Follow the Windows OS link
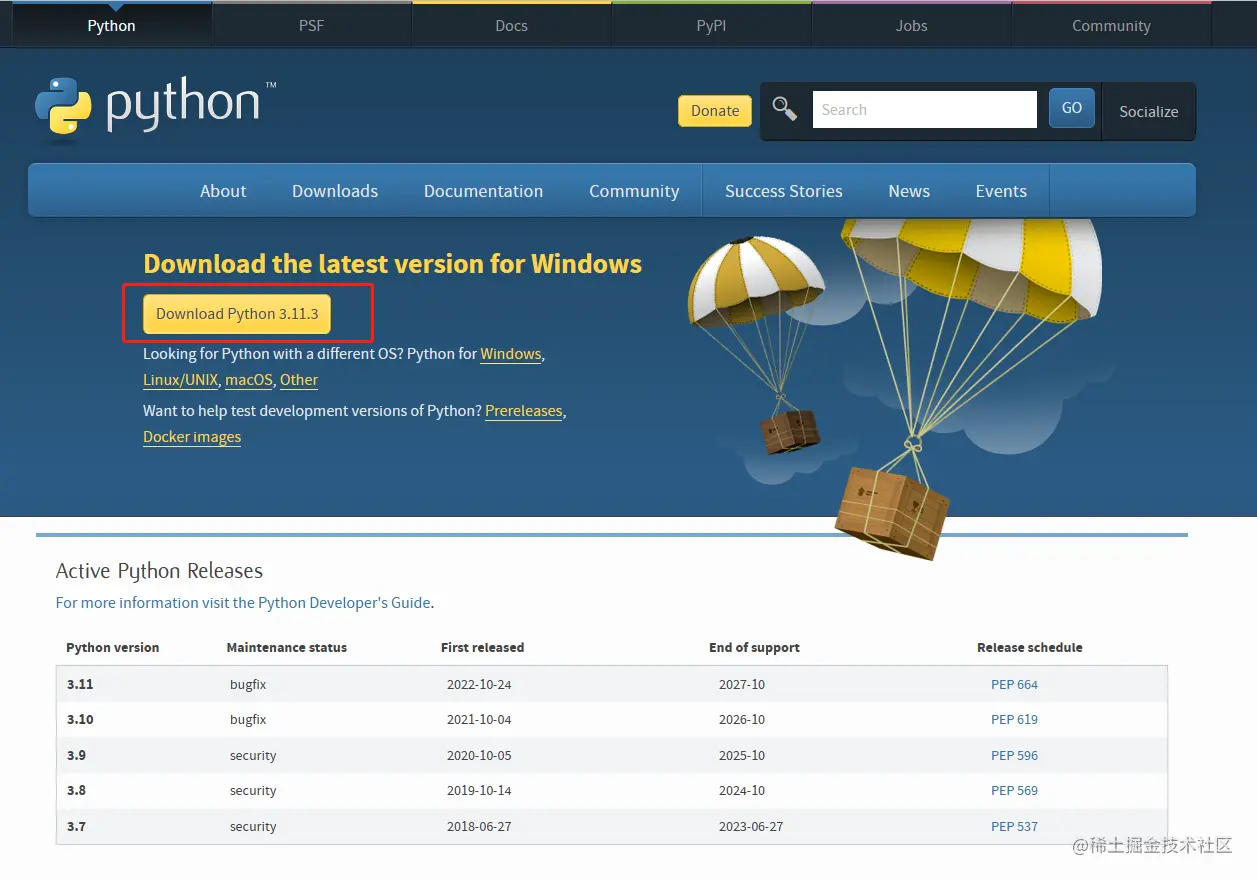 pos(511,354)
